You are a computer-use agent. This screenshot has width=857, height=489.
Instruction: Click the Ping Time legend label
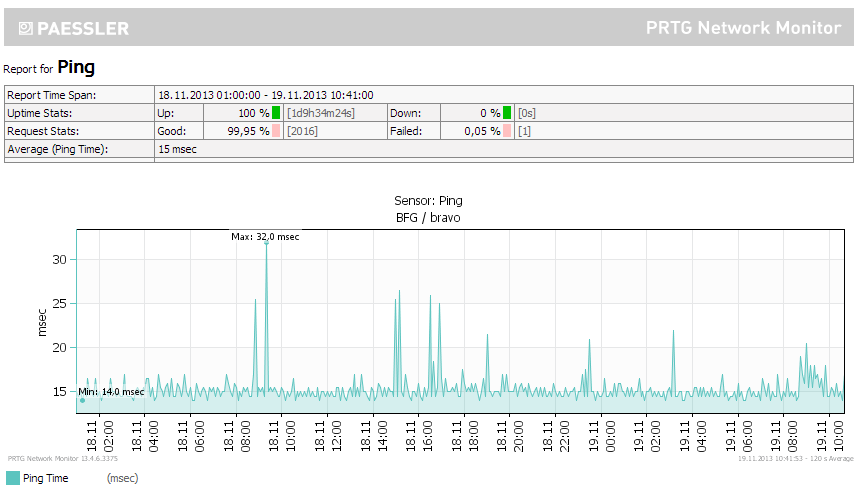click(45, 478)
